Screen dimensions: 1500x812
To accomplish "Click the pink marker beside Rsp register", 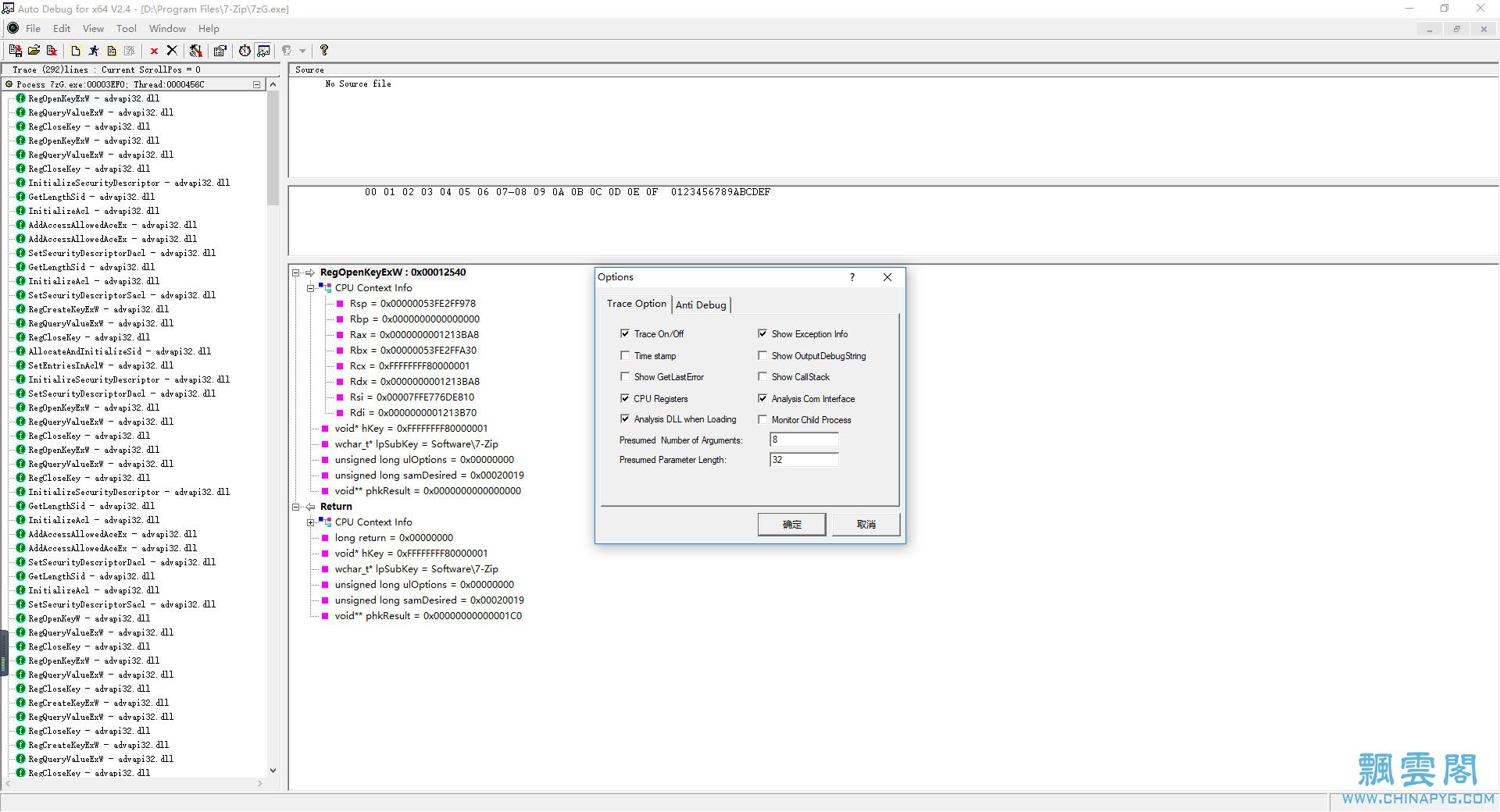I will point(340,304).
